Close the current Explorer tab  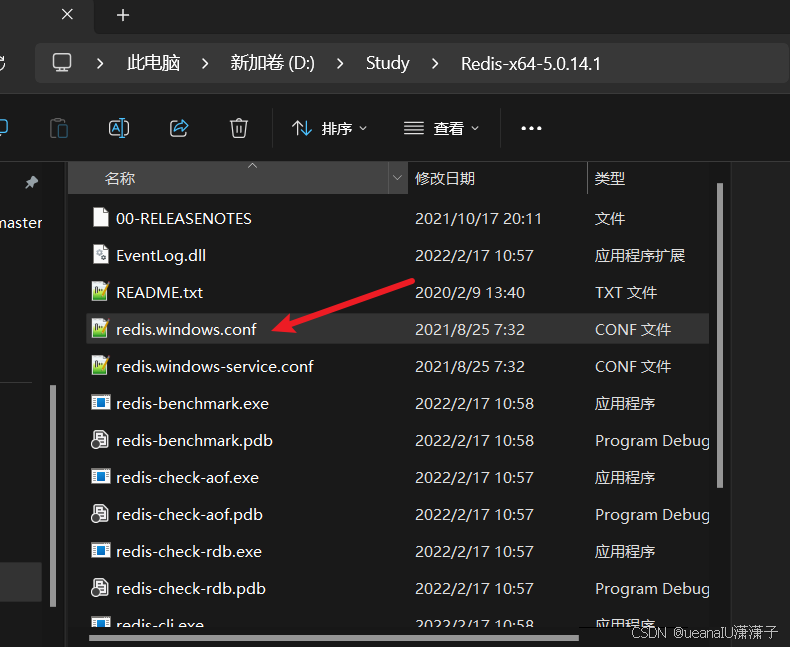click(x=67, y=15)
